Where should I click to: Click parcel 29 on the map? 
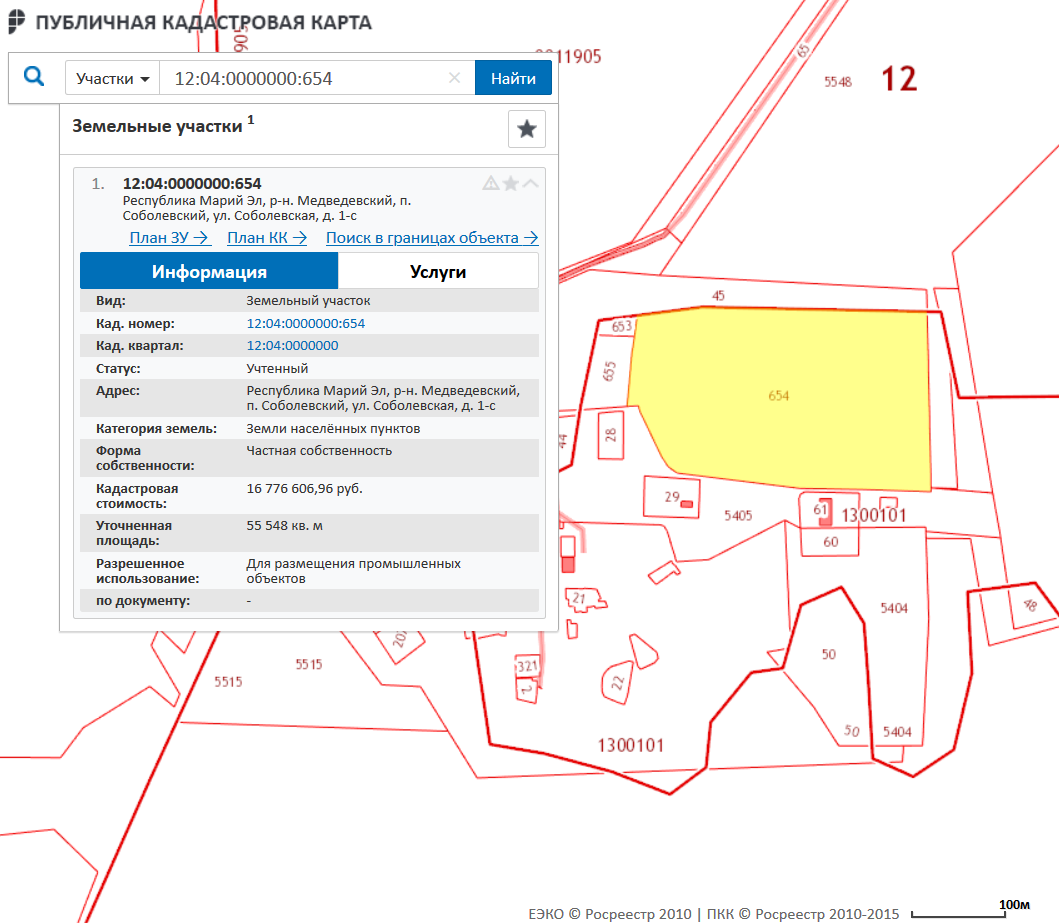[x=671, y=497]
